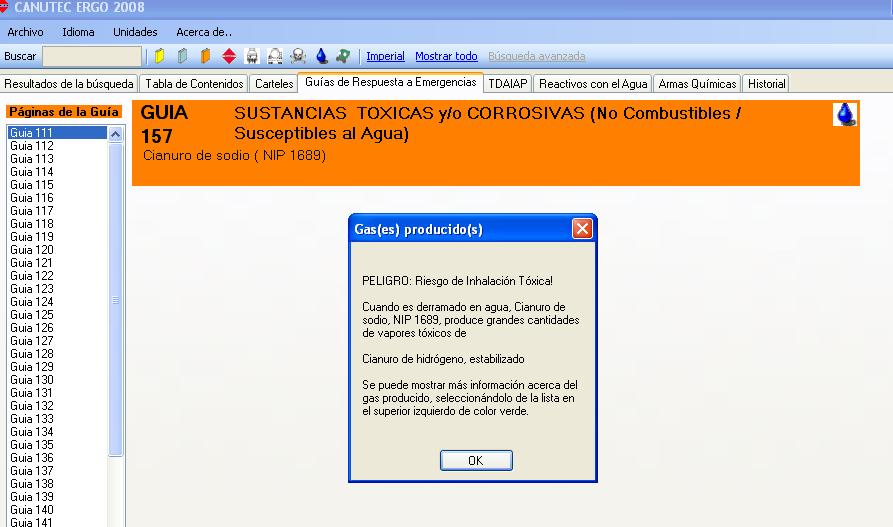The height and width of the screenshot is (527, 893).
Task: Switch to Tabla de Contenidos tab
Action: pos(194,84)
